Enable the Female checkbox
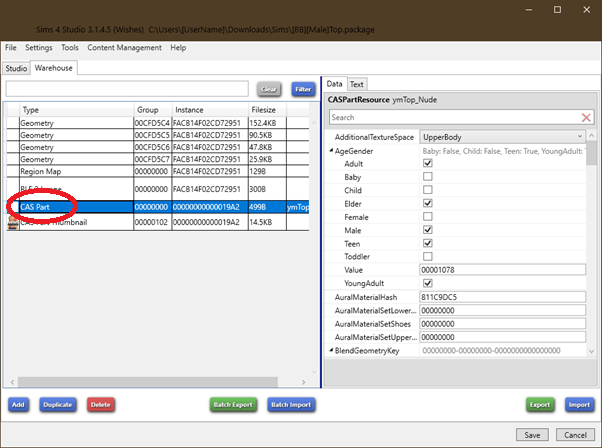Viewport: 602px width, 448px height. click(427, 217)
